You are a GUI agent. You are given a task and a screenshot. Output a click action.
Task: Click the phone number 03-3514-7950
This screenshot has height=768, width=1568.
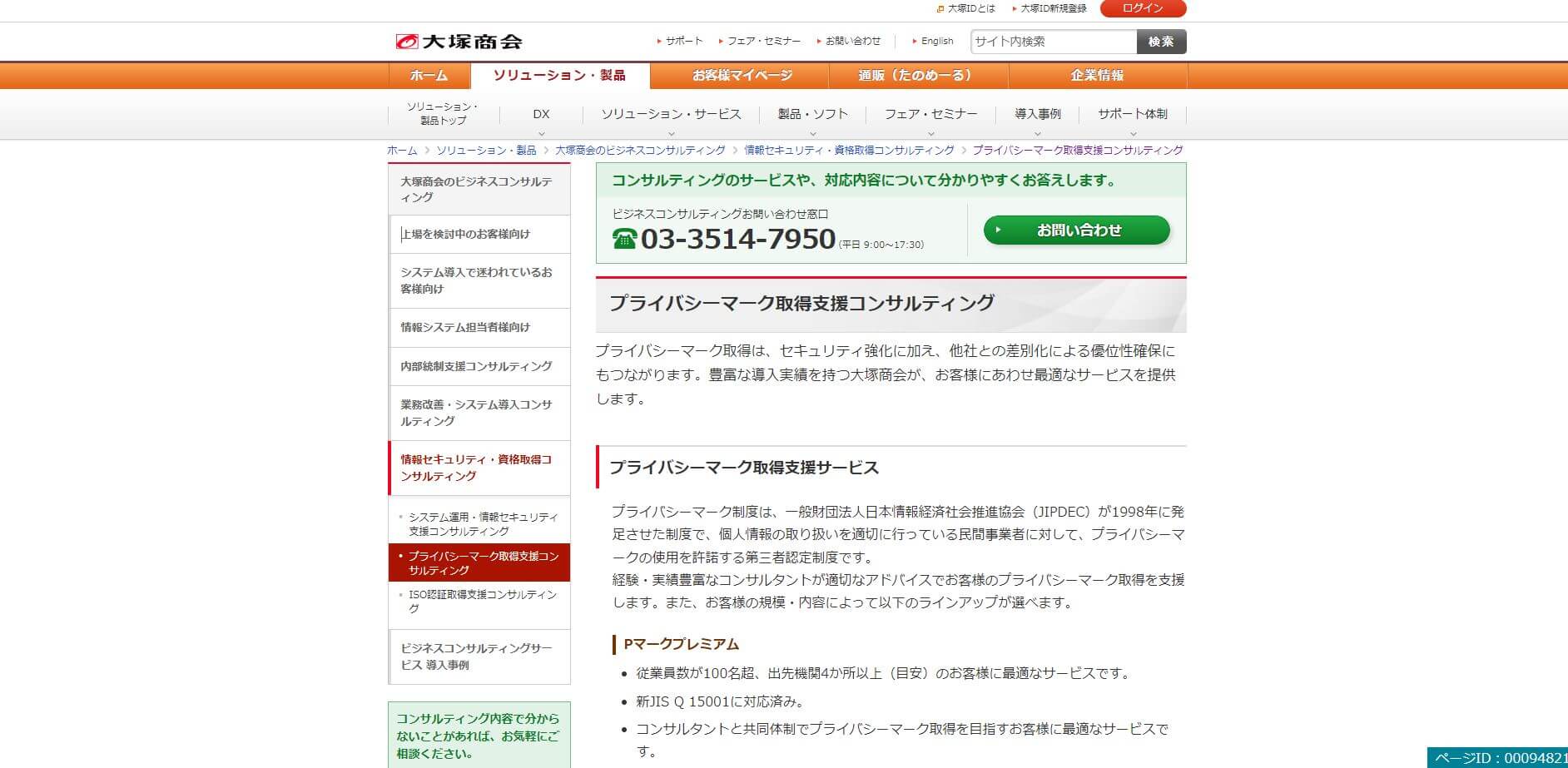point(738,240)
